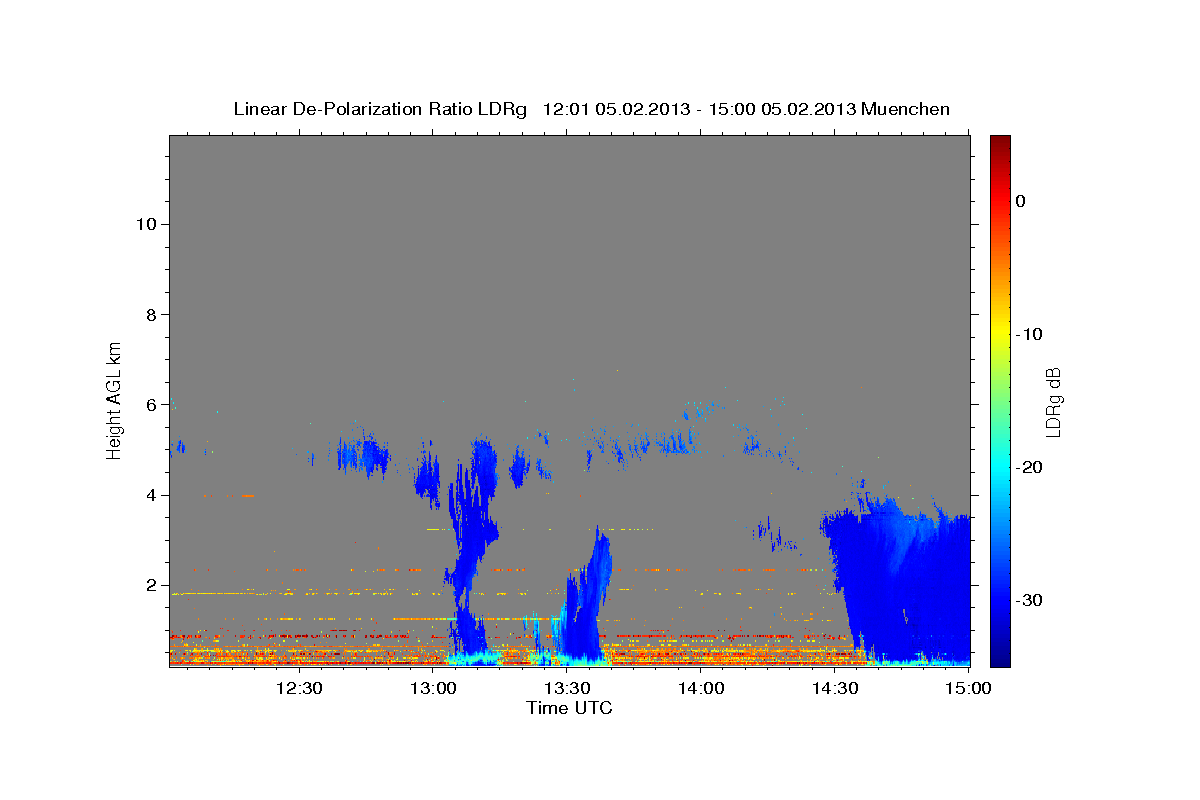The image size is (1200, 800).
Task: Select height label 4 on y-axis
Action: pos(149,495)
